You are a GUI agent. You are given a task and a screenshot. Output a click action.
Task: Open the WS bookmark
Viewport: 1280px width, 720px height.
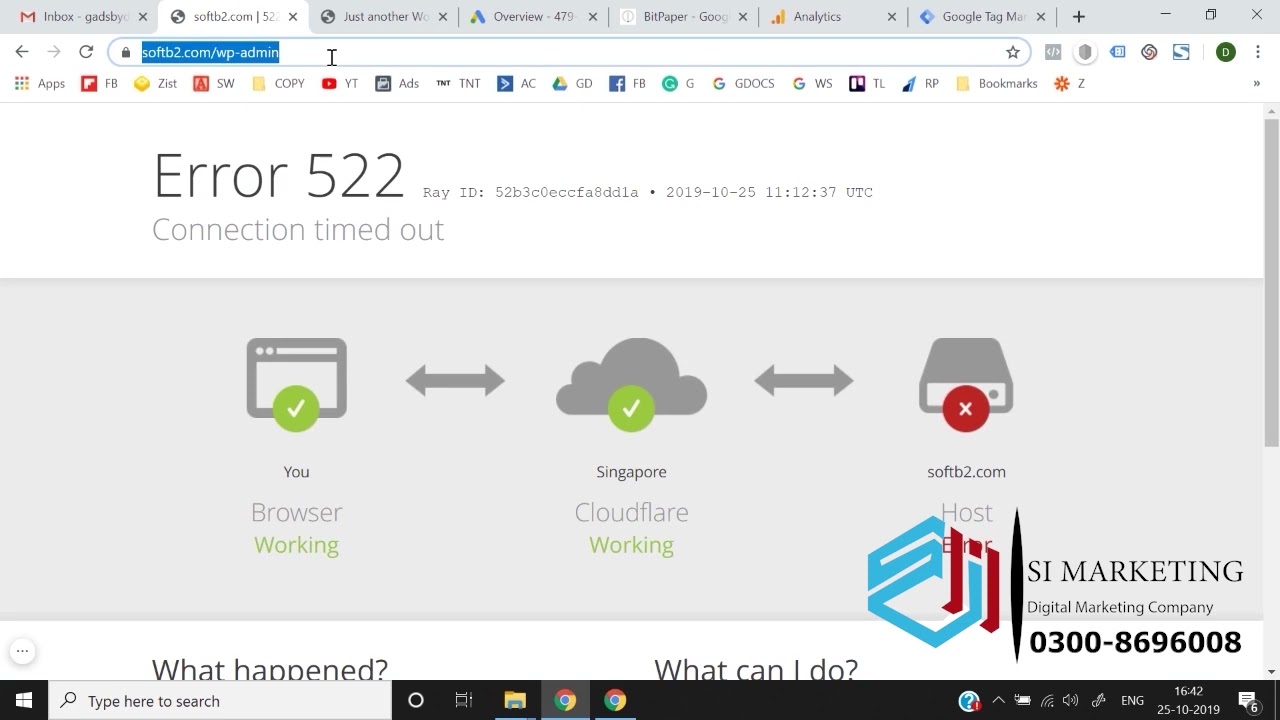click(x=812, y=84)
